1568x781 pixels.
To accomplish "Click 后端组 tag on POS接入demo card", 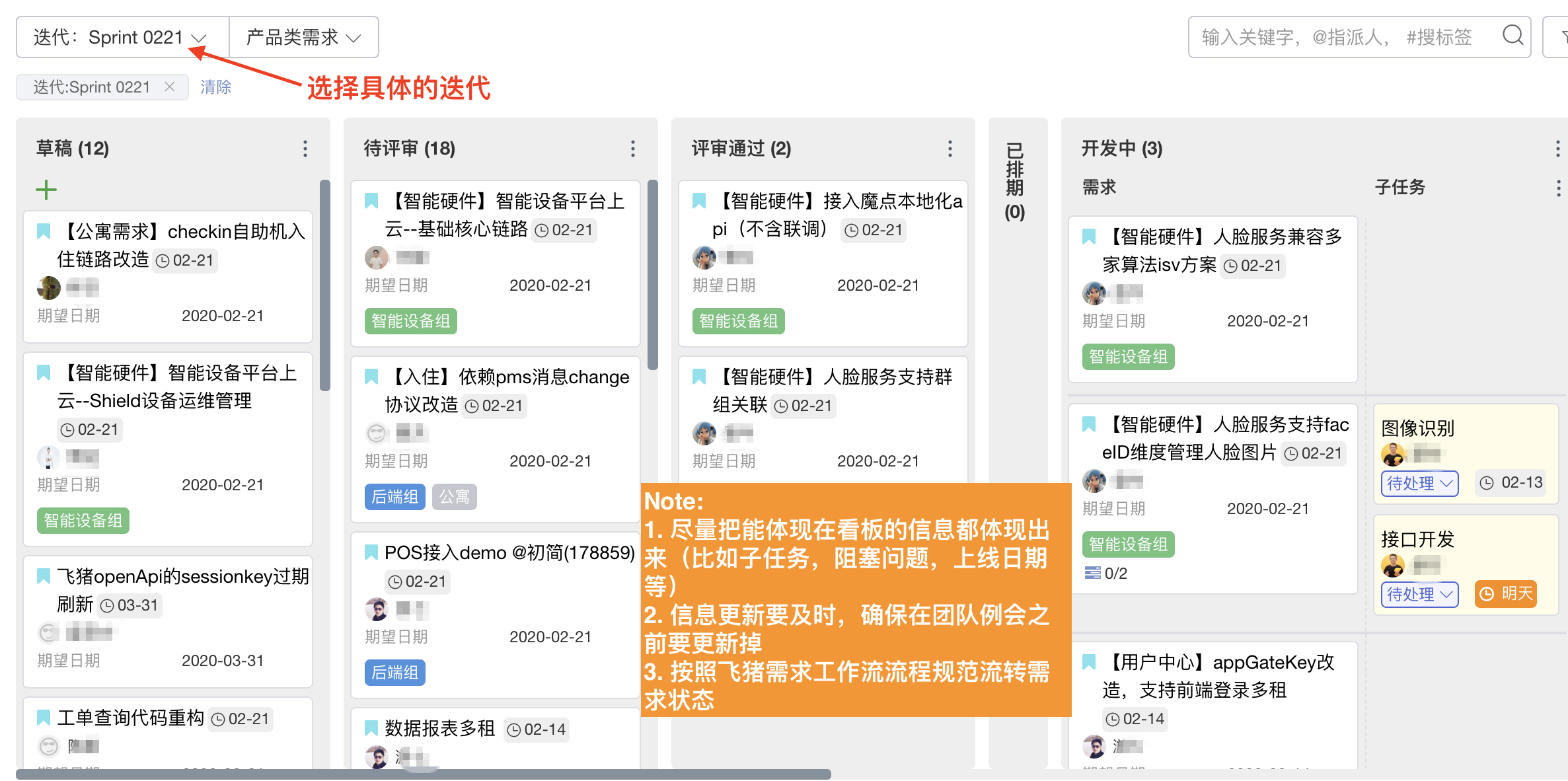I will coord(395,673).
